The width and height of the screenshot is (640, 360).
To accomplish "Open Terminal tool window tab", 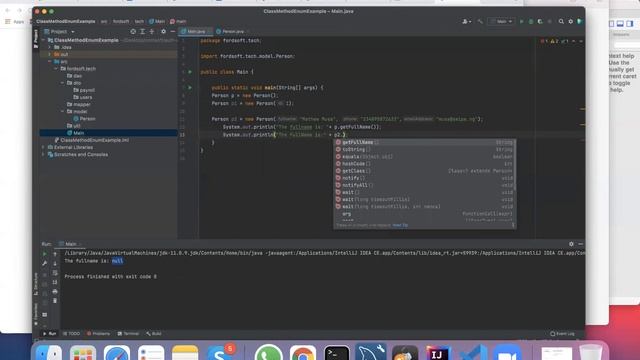I will pos(128,333).
